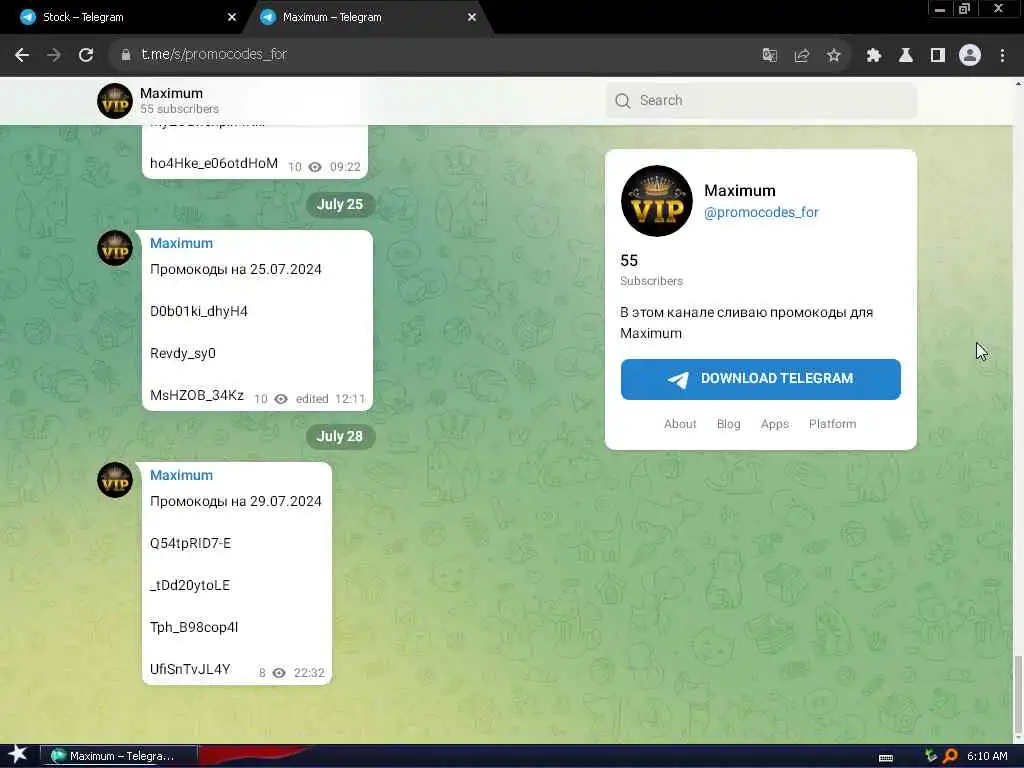
Task: Open the 09:22 post timestamp
Action: tap(345, 167)
